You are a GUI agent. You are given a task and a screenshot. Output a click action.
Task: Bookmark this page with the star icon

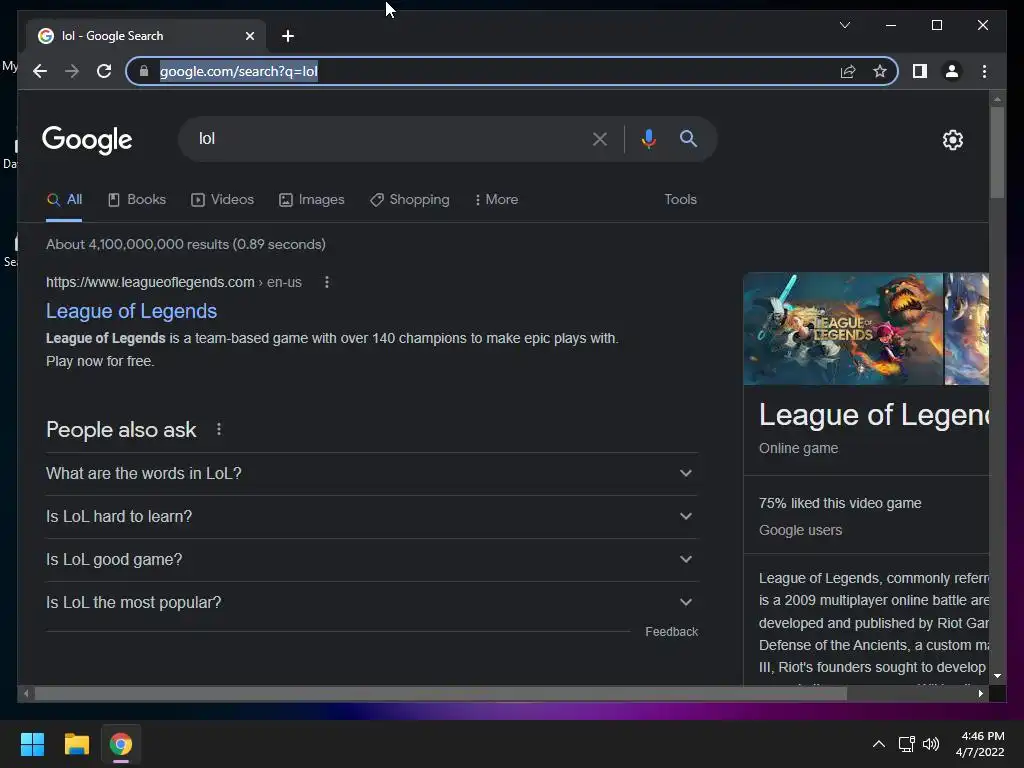(x=880, y=71)
